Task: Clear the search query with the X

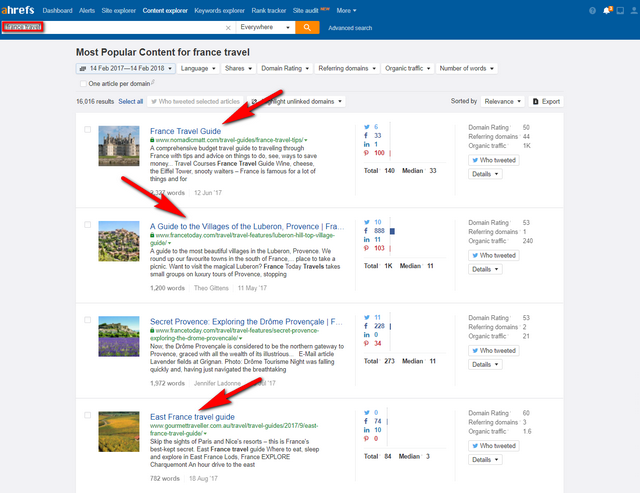Action: (x=228, y=28)
